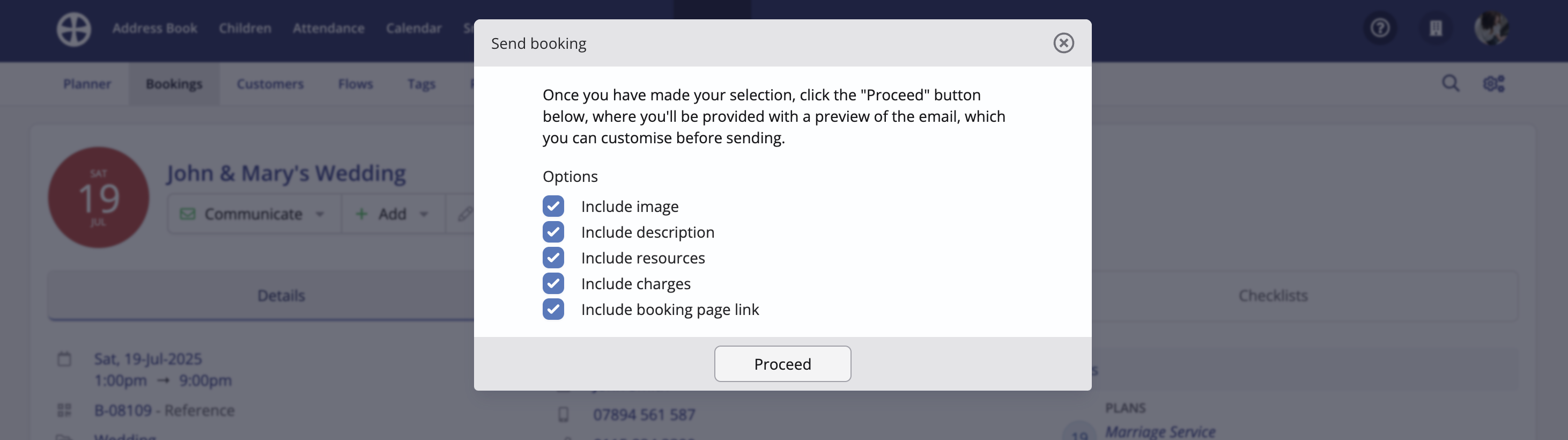The width and height of the screenshot is (1568, 440).
Task: Click the building site icon in header
Action: pyautogui.click(x=1436, y=28)
